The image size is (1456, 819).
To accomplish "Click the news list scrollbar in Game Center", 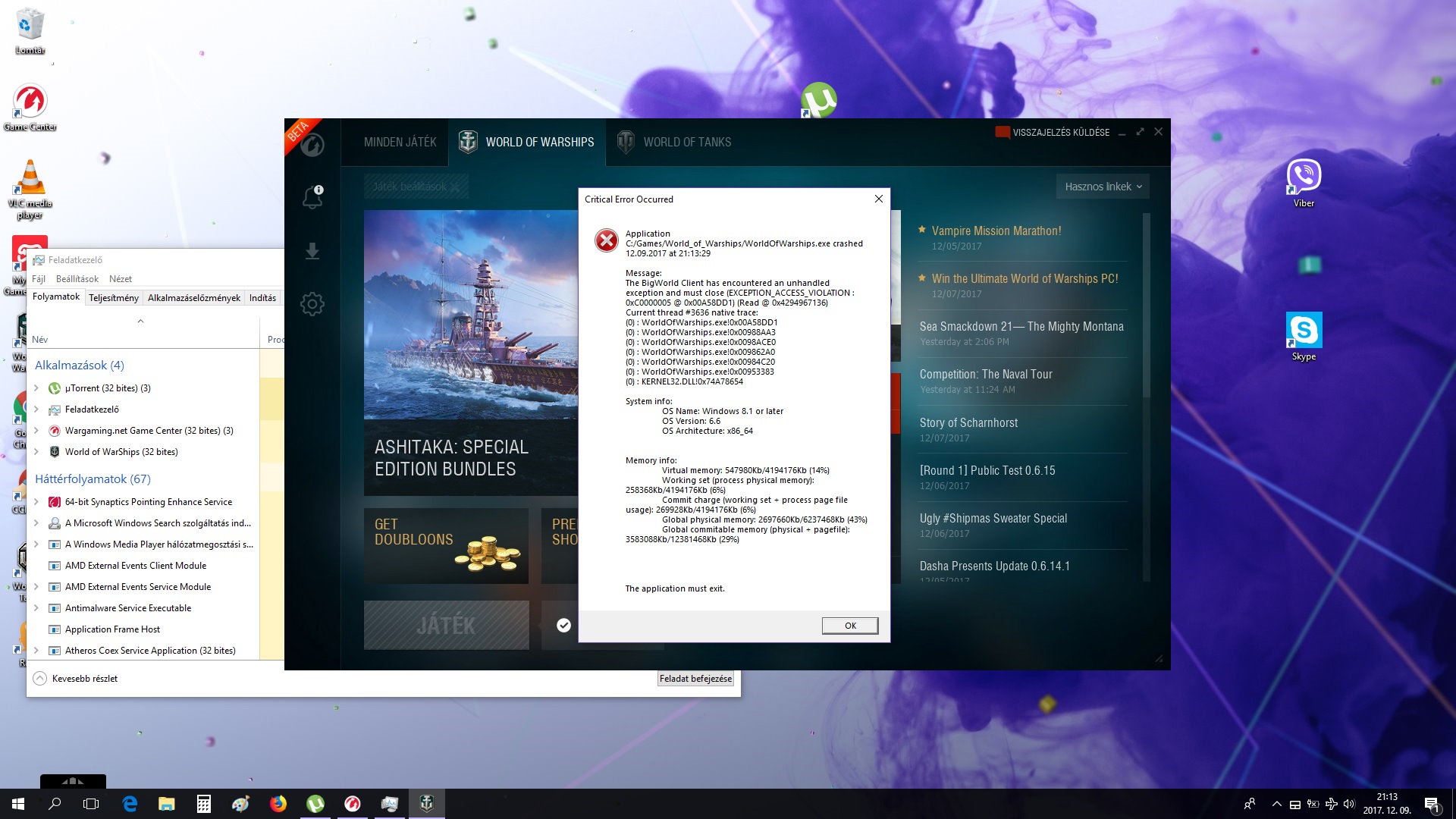I will 1146,303.
